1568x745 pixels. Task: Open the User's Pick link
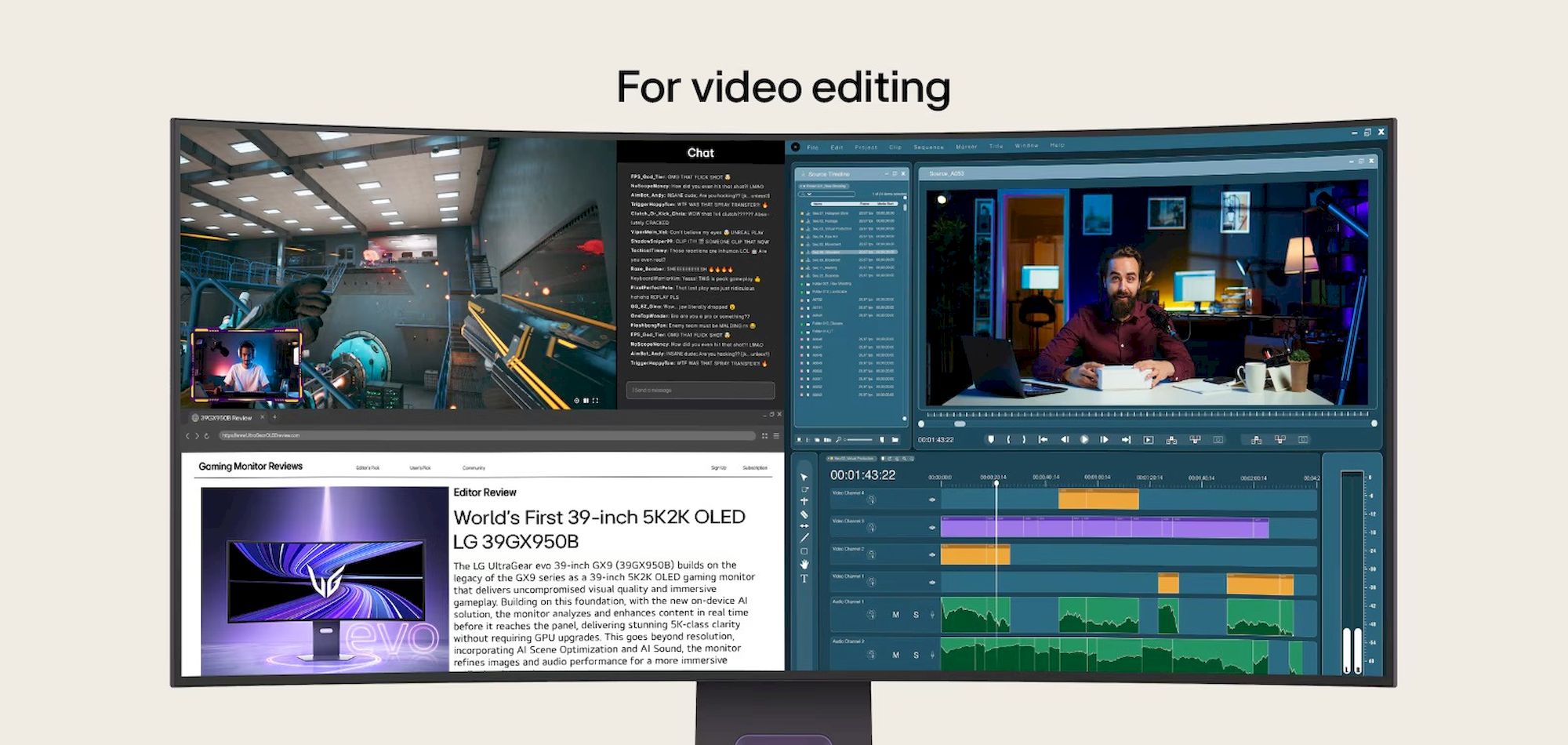point(419,468)
